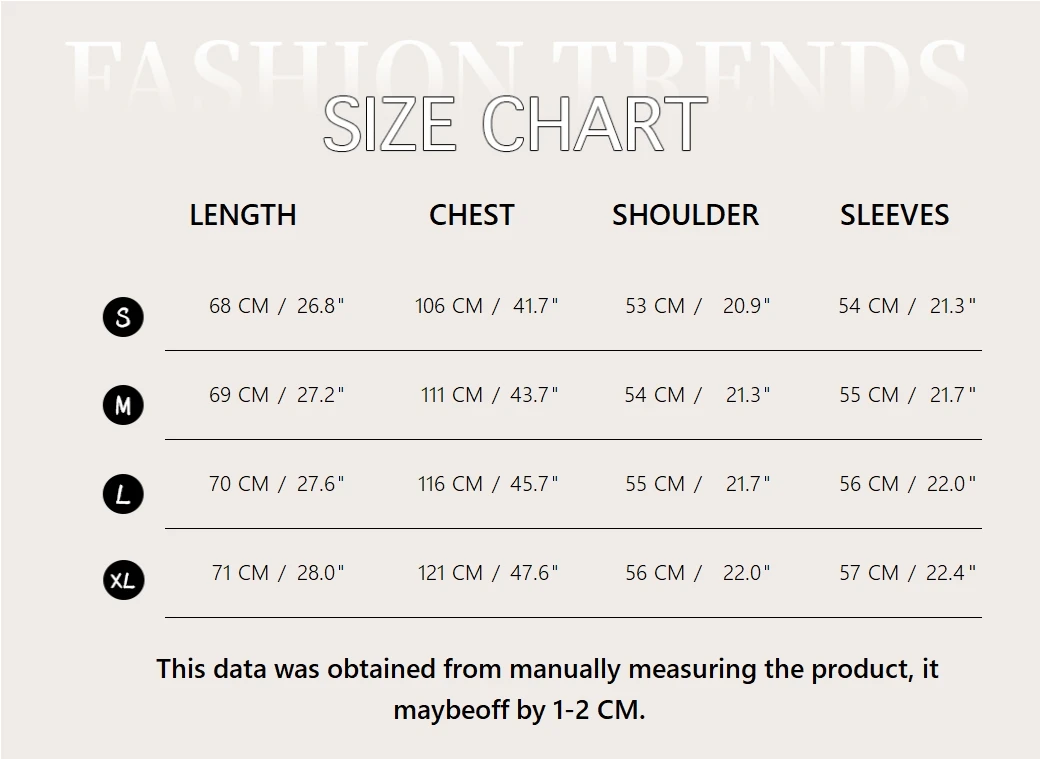This screenshot has width=1040, height=759.
Task: Select the 55 CM / 21.7" sleeves value
Action: click(907, 395)
